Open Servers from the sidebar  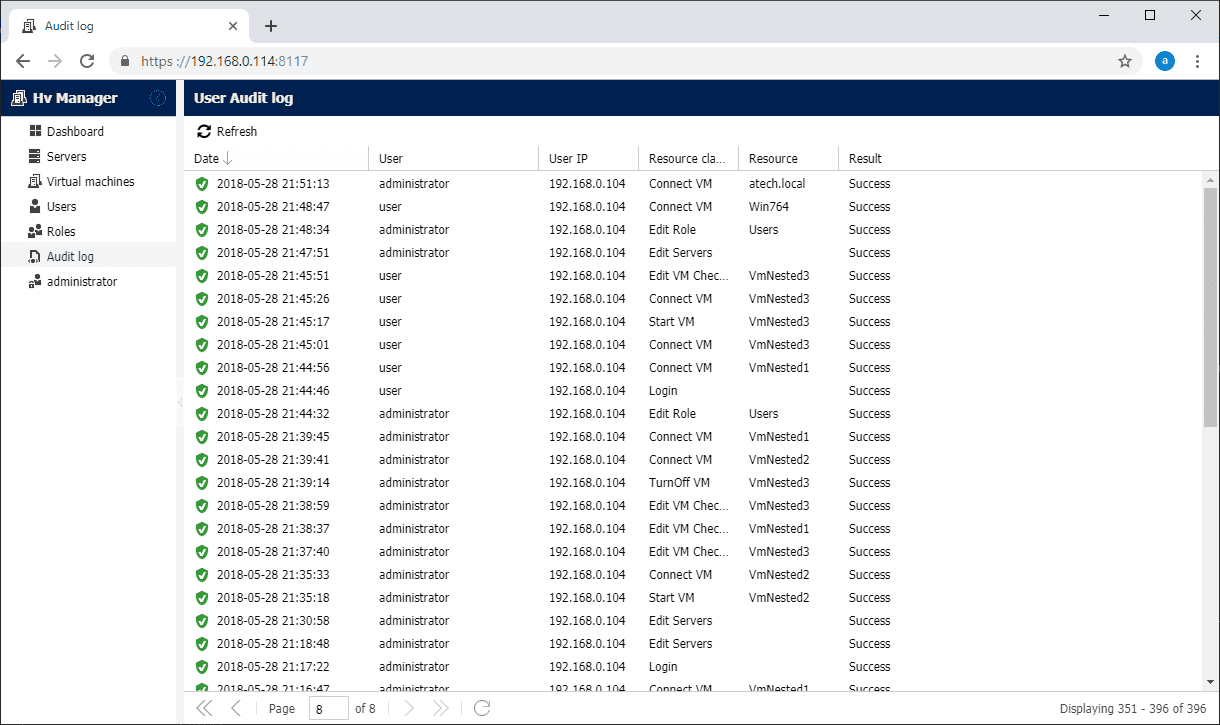click(x=66, y=157)
